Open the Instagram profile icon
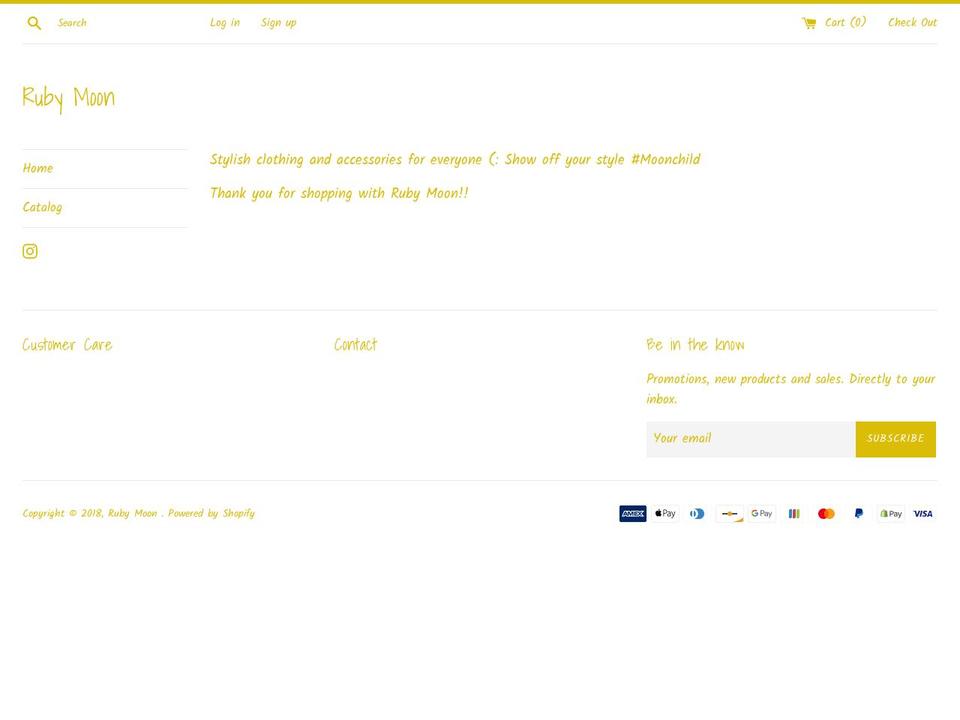Viewport: 960px width, 720px height. pos(30,251)
